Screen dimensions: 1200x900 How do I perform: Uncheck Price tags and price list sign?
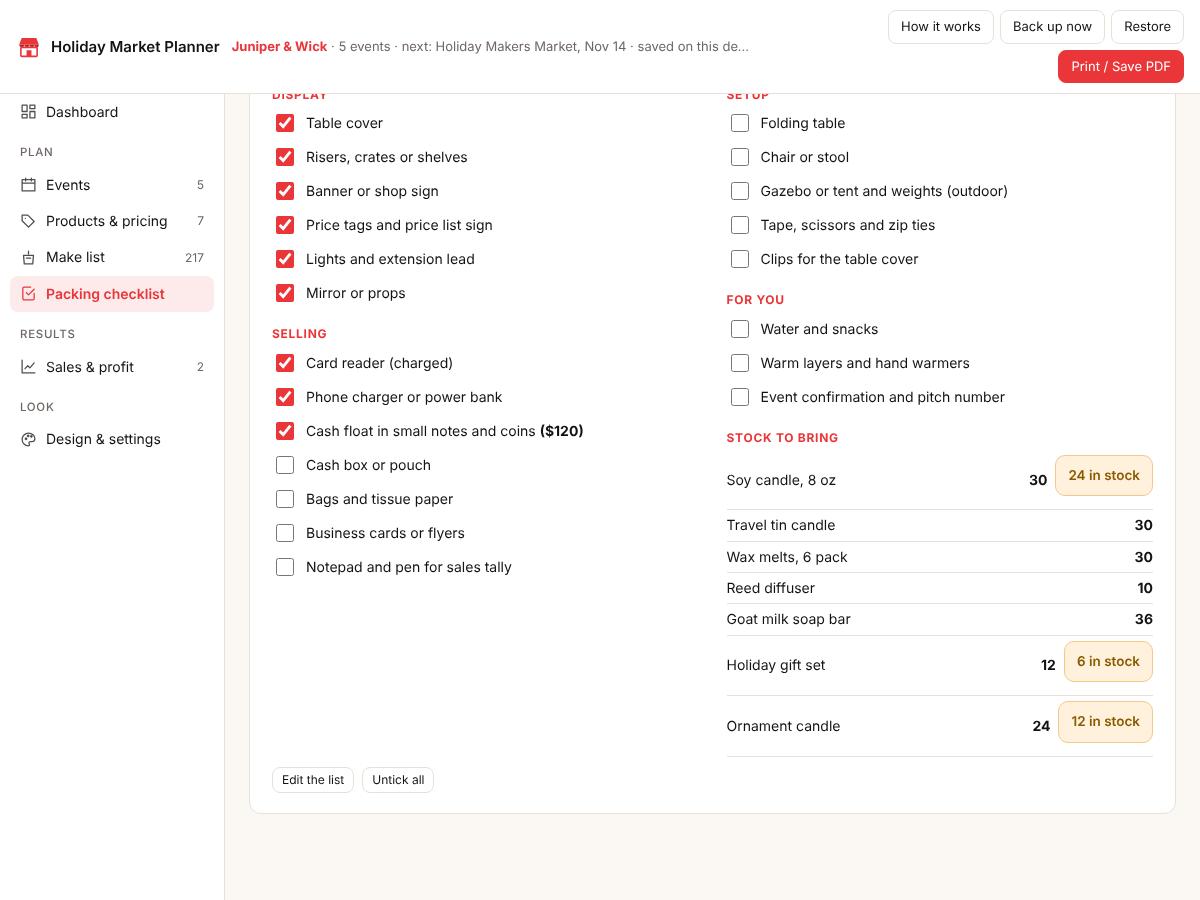(285, 225)
